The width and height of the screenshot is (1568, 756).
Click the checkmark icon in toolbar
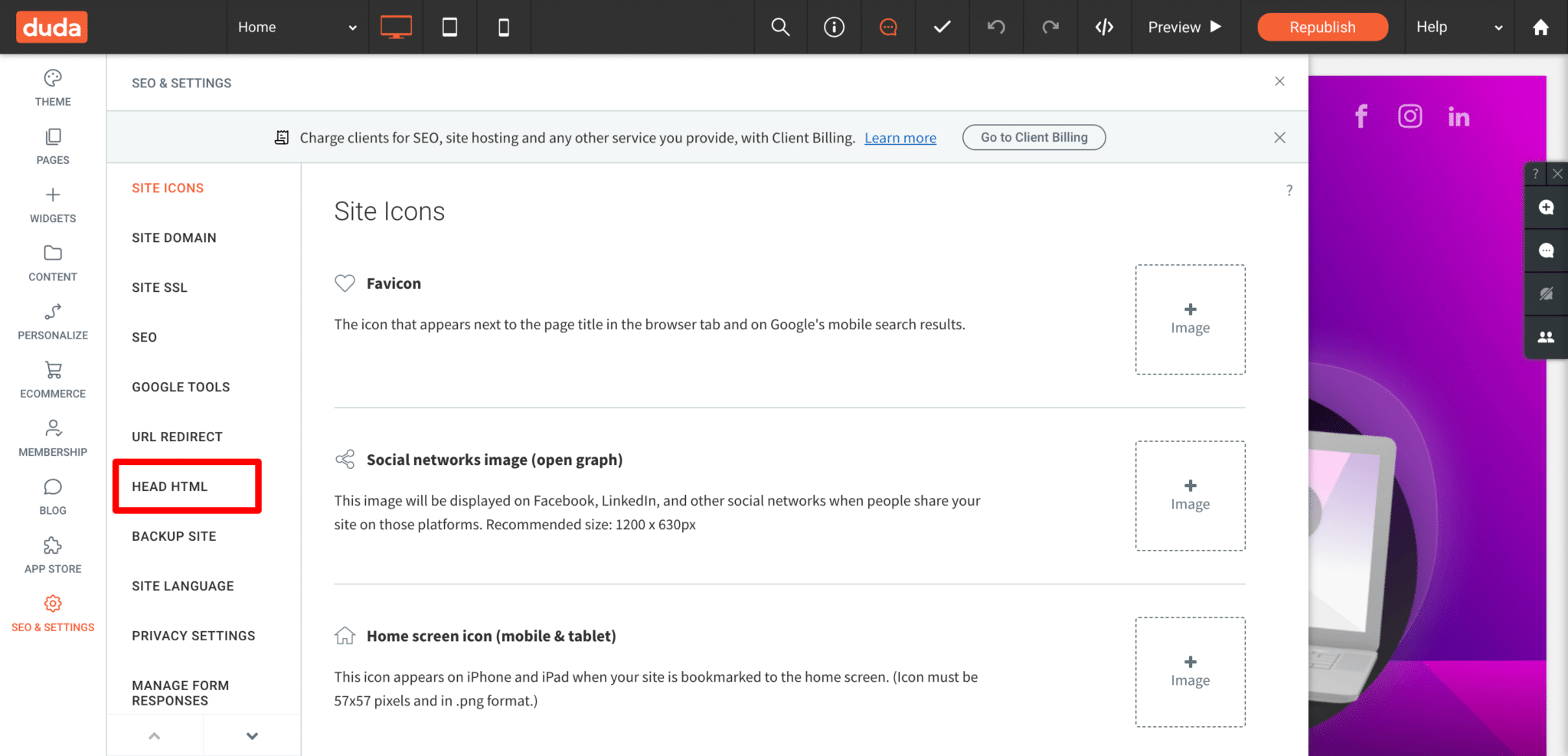(x=942, y=27)
